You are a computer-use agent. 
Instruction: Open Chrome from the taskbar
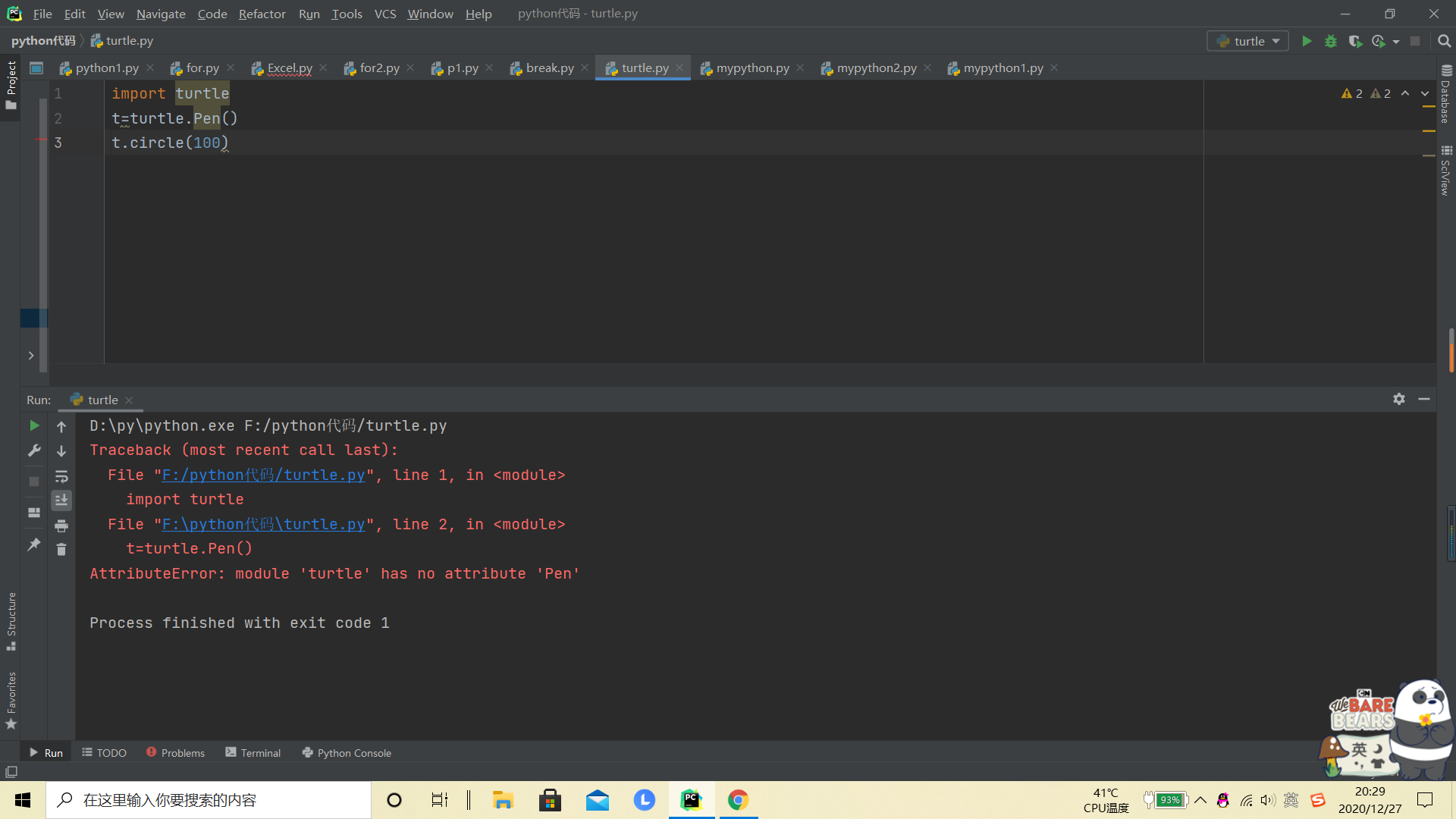(738, 800)
